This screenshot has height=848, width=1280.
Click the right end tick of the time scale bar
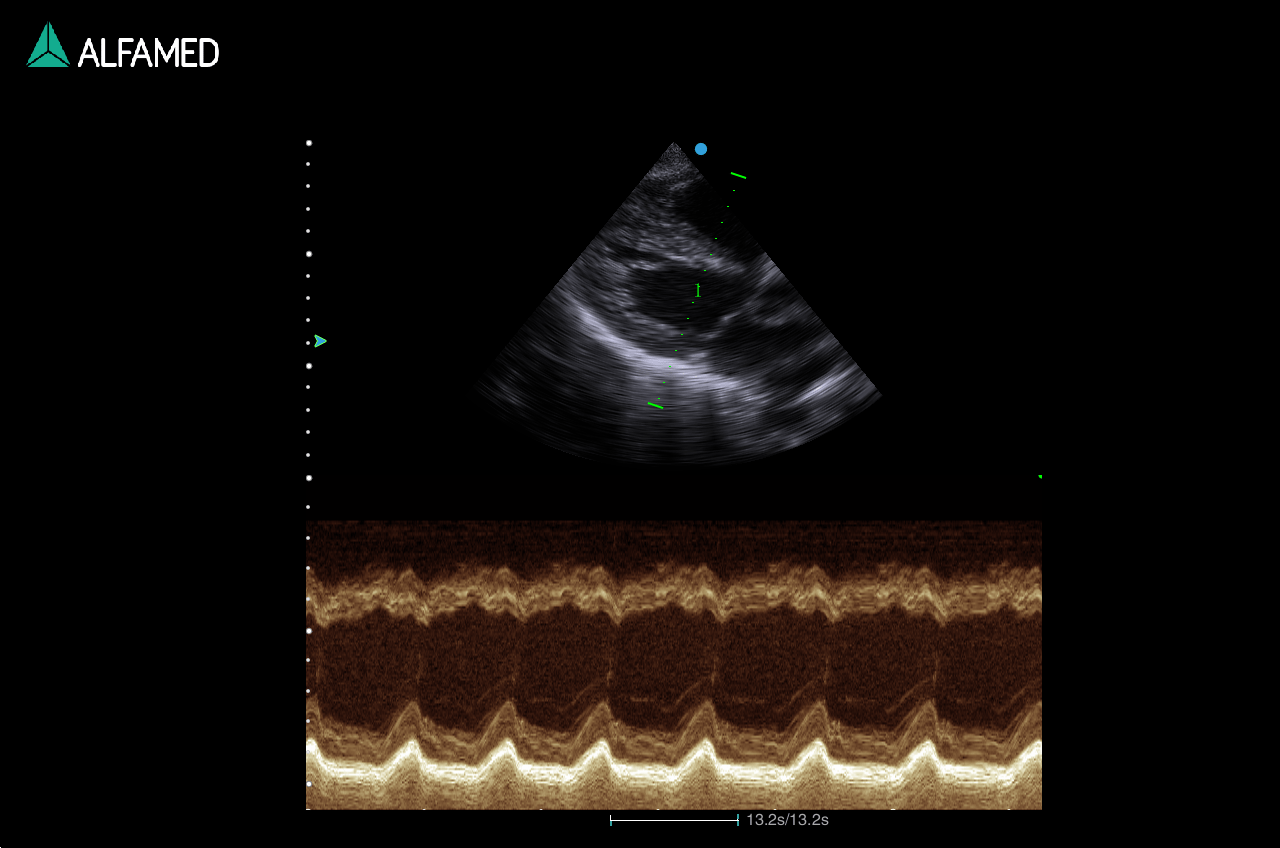pos(738,820)
